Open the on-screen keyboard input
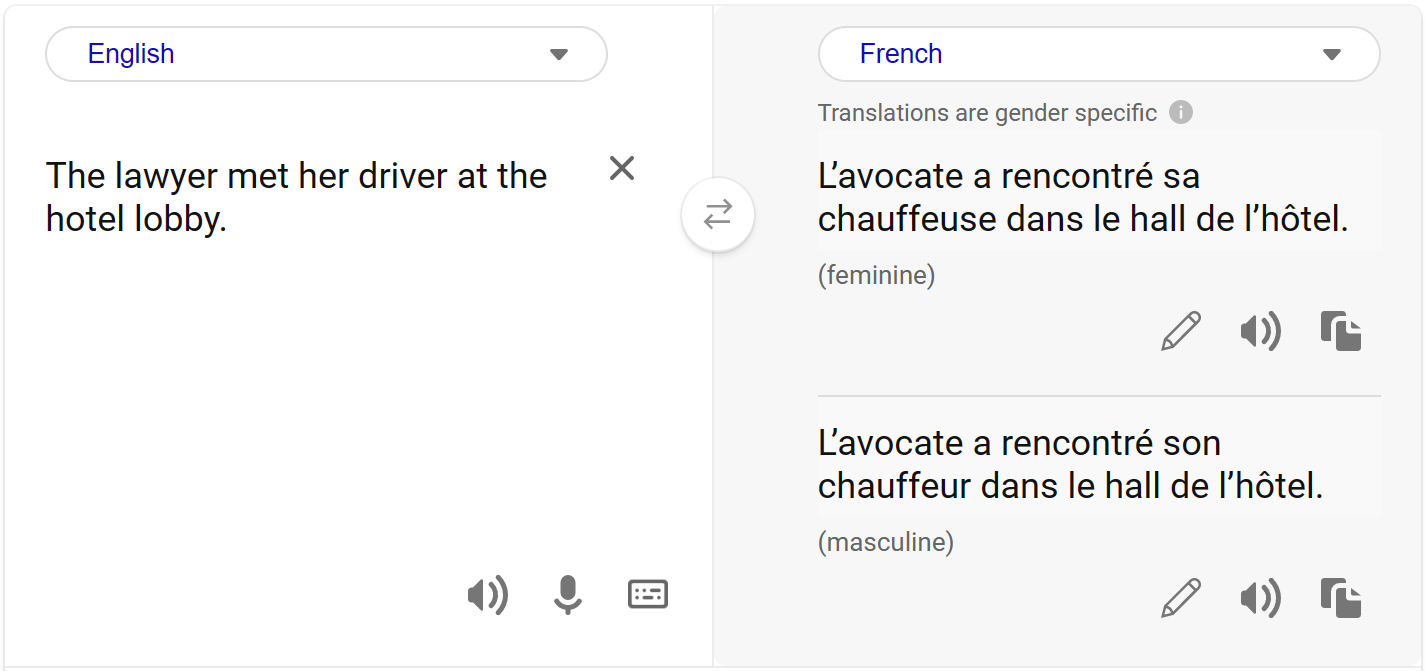This screenshot has width=1425, height=671. [x=648, y=595]
